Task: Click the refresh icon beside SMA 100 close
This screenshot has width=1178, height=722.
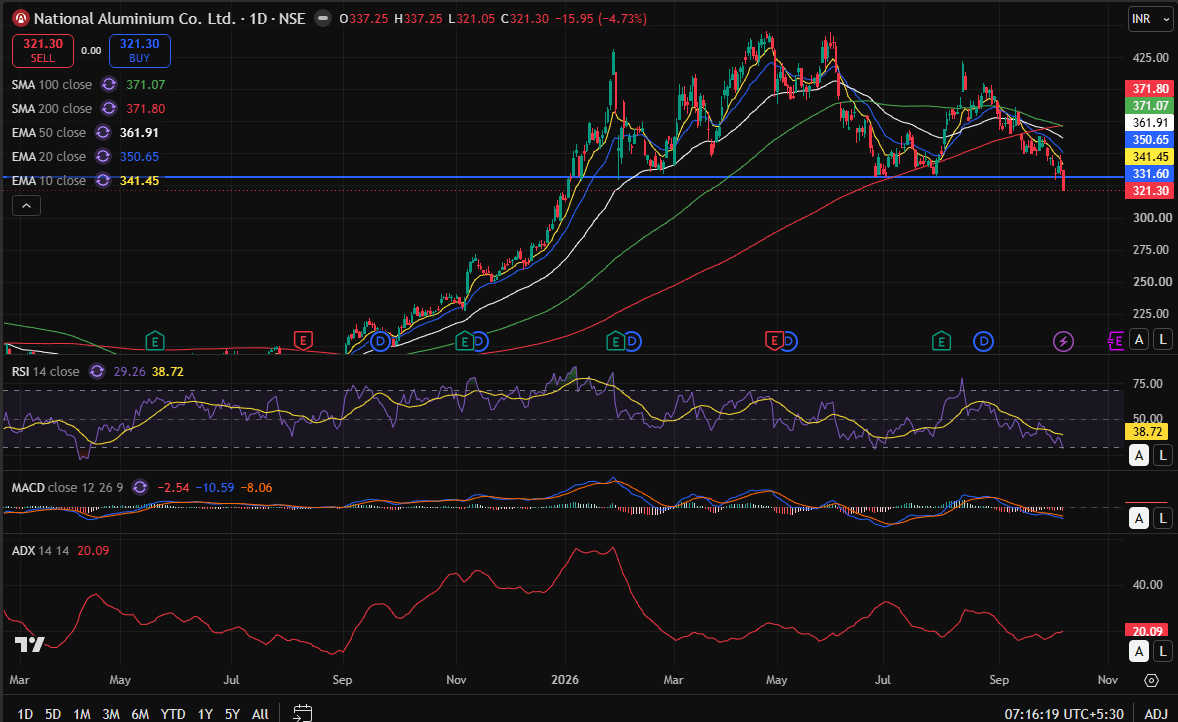Action: click(x=109, y=85)
